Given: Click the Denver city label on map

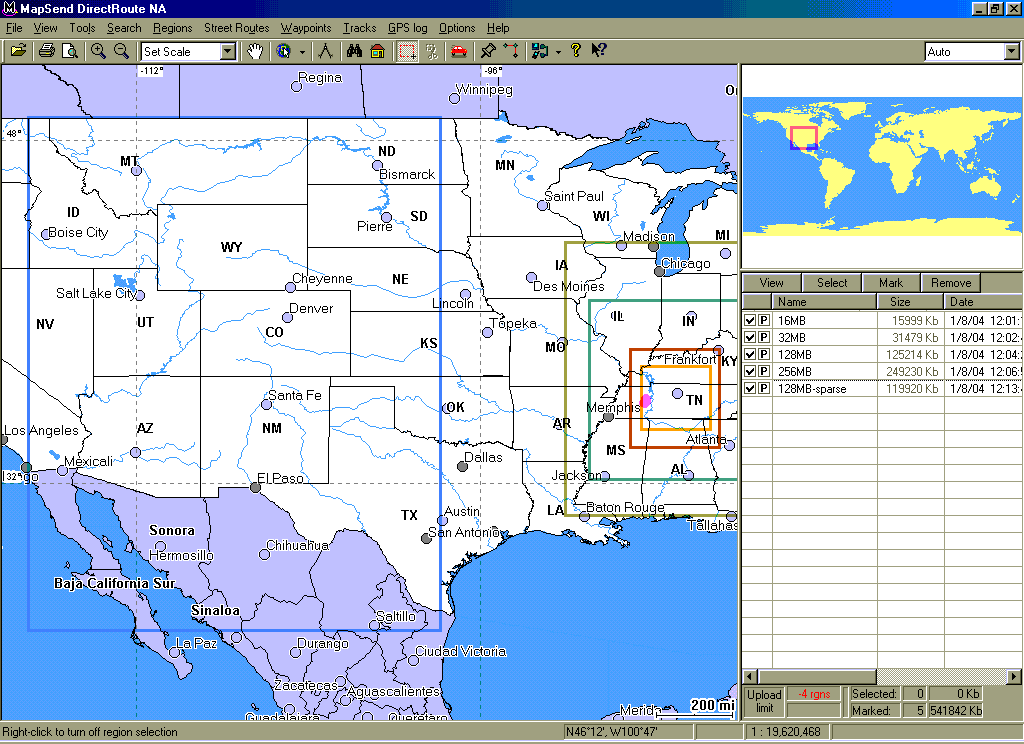Looking at the screenshot, I should point(311,308).
